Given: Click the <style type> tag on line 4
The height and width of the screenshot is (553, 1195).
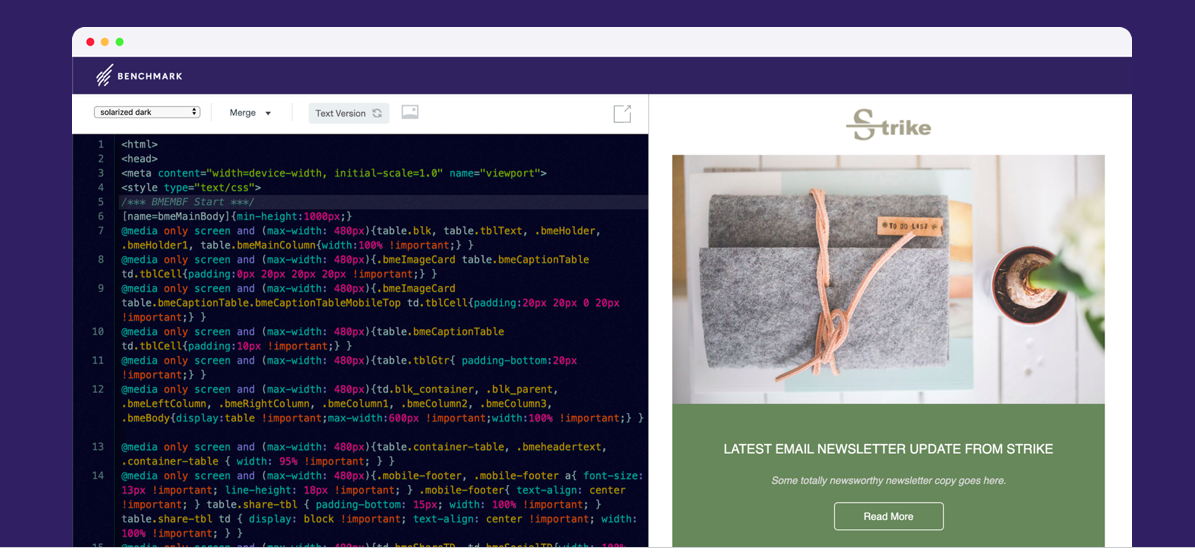Looking at the screenshot, I should [191, 188].
